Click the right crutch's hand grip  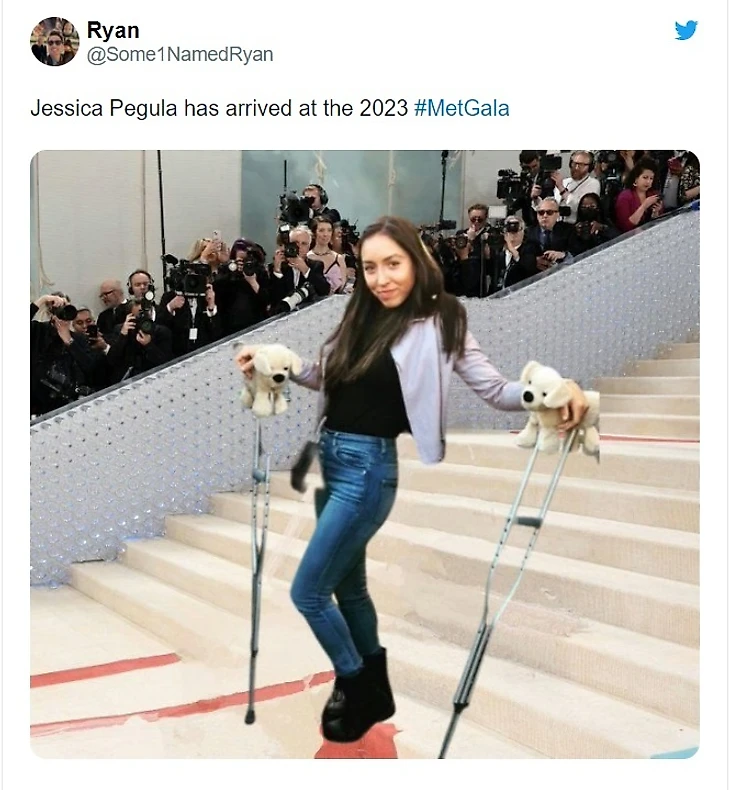pyautogui.click(x=528, y=521)
